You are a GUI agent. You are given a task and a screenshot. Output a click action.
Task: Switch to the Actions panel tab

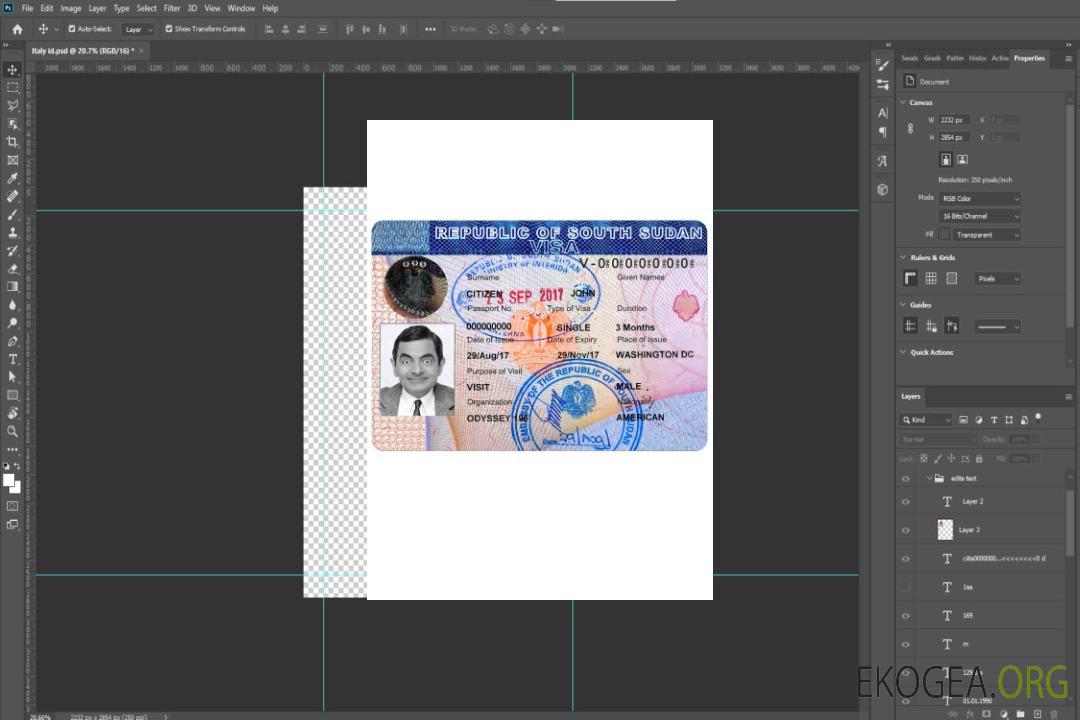pyautogui.click(x=1000, y=59)
